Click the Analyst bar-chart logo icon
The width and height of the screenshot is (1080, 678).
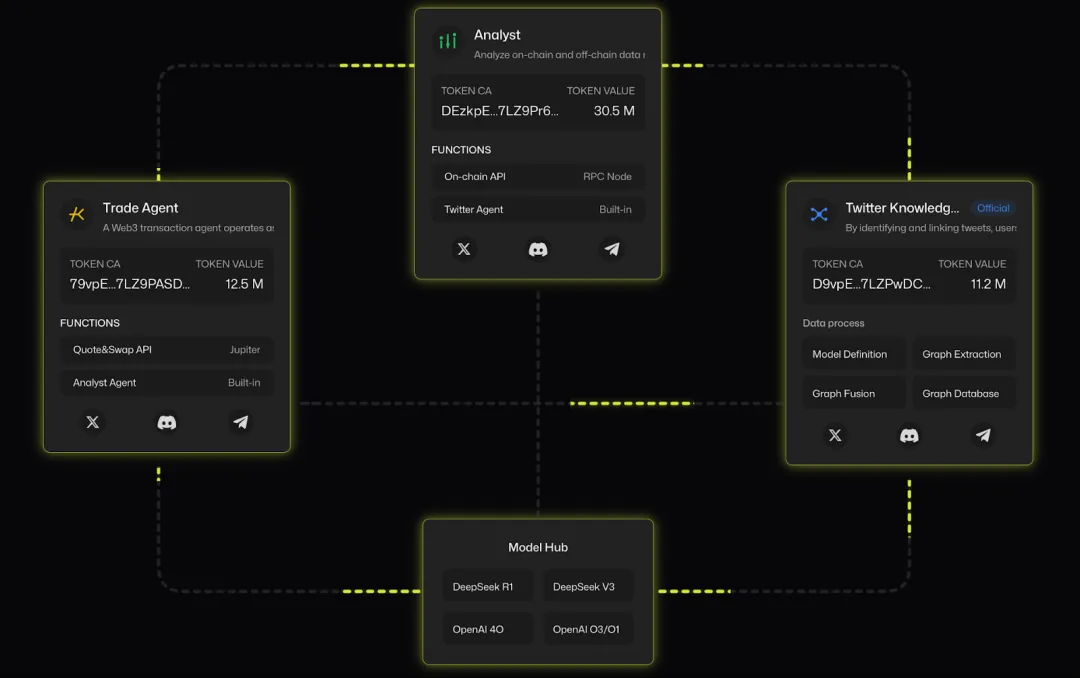pos(448,42)
